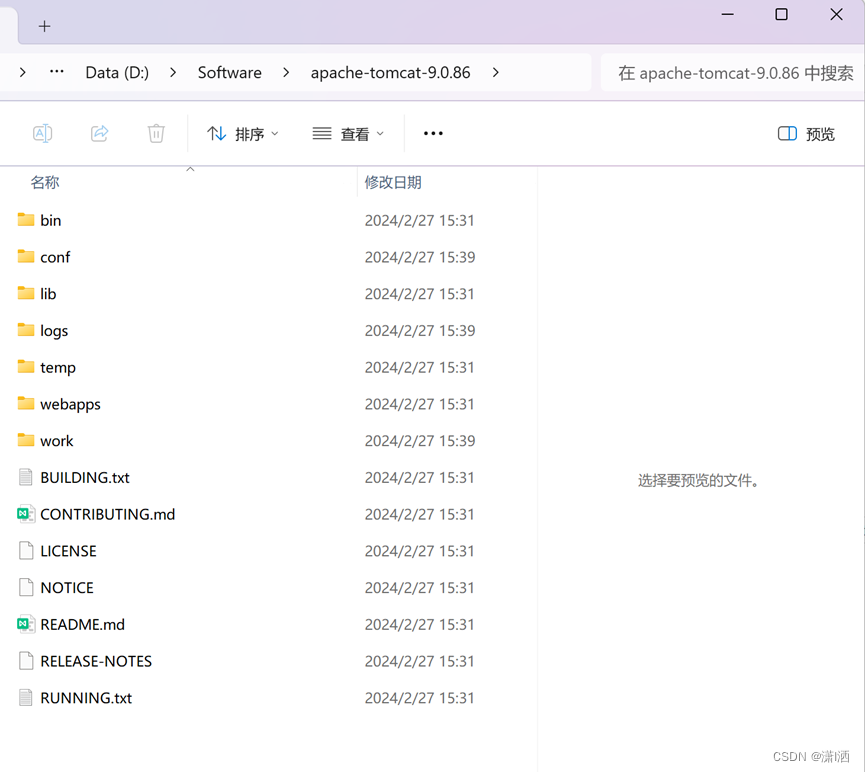Viewport: 865px width, 772px height.
Task: Maximize the File Explorer window
Action: coord(781,14)
